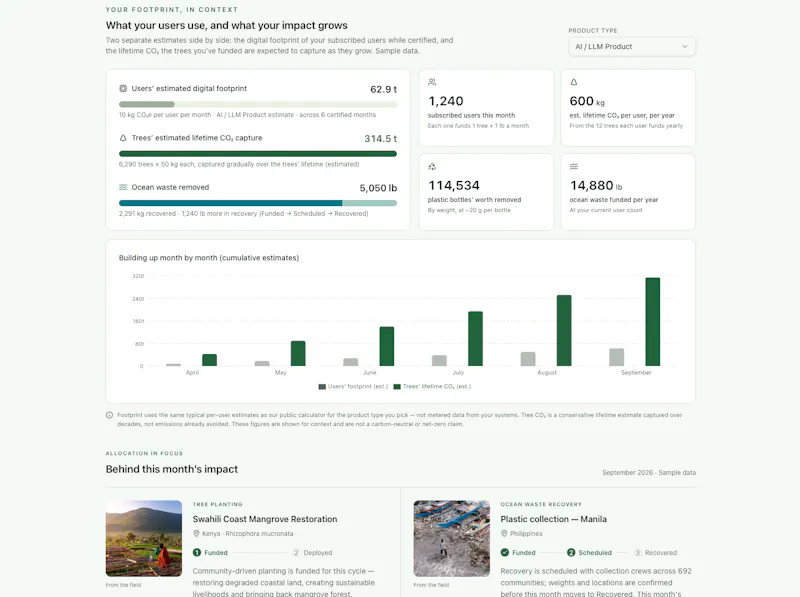Click the OCEAN WASTE RECOVERY category label
The width and height of the screenshot is (800, 597).
coord(541,504)
